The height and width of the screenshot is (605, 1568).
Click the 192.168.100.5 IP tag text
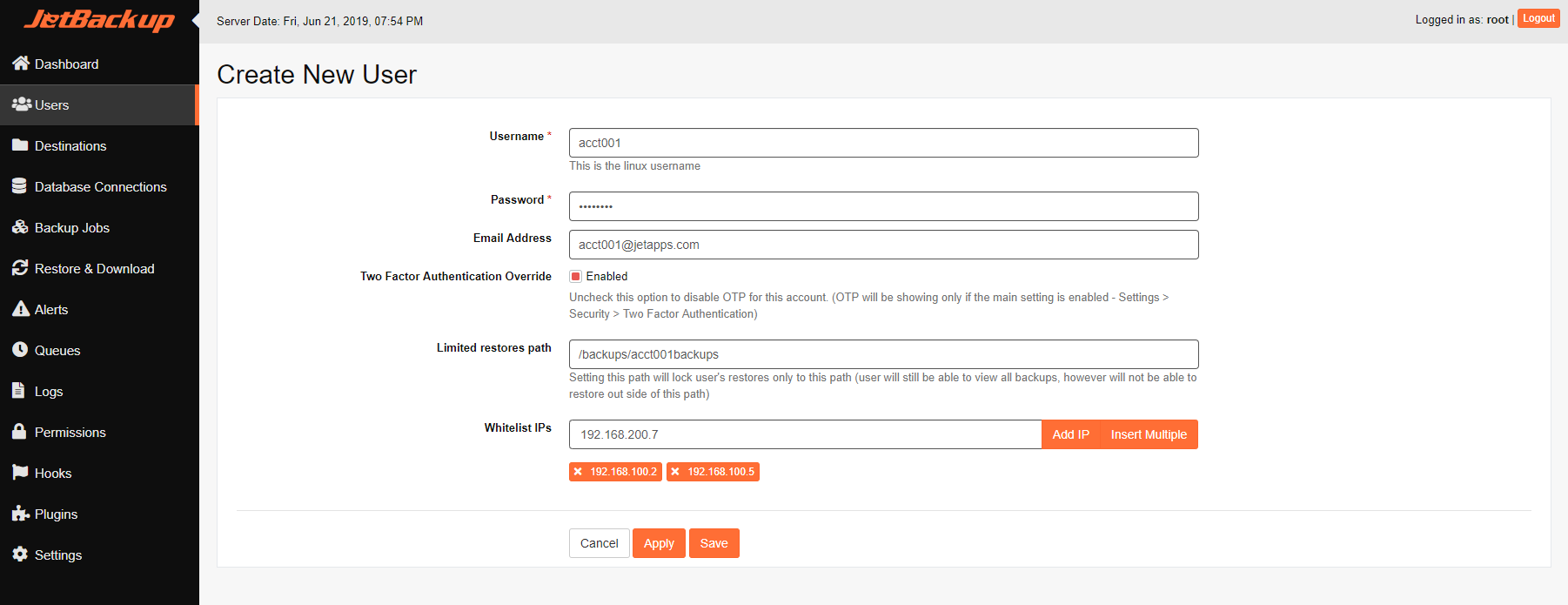tap(720, 472)
